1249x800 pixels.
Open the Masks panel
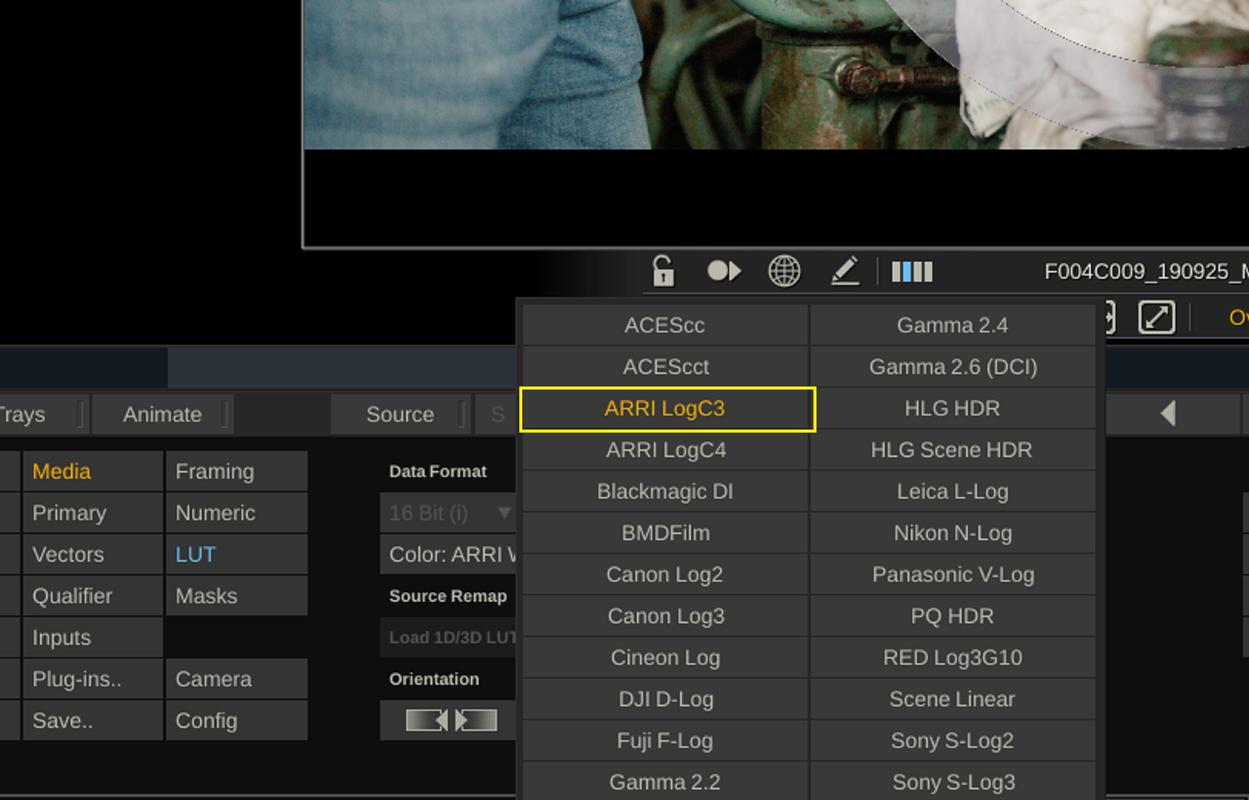tap(236, 596)
